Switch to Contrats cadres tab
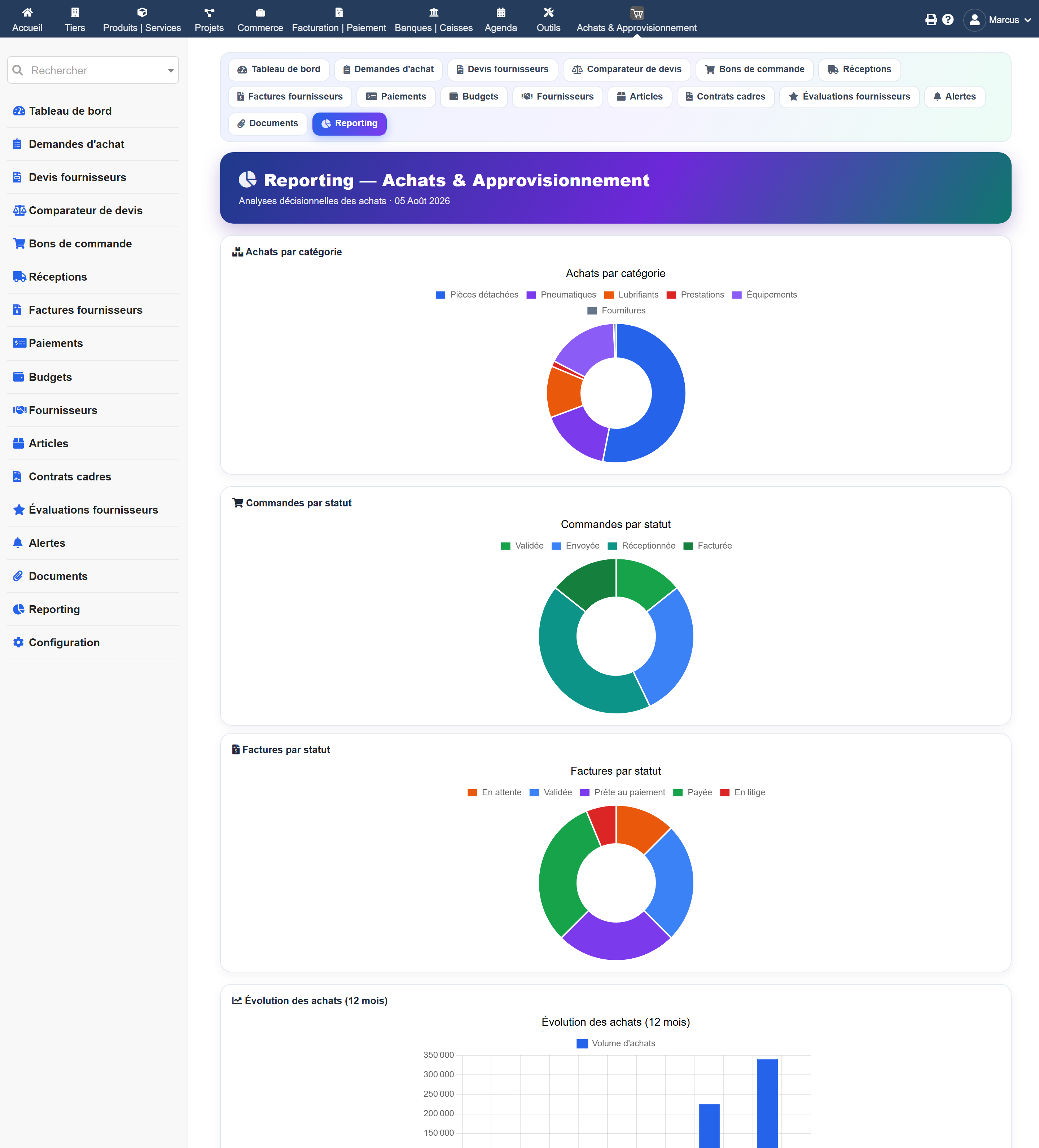This screenshot has height=1148, width=1039. coord(725,97)
